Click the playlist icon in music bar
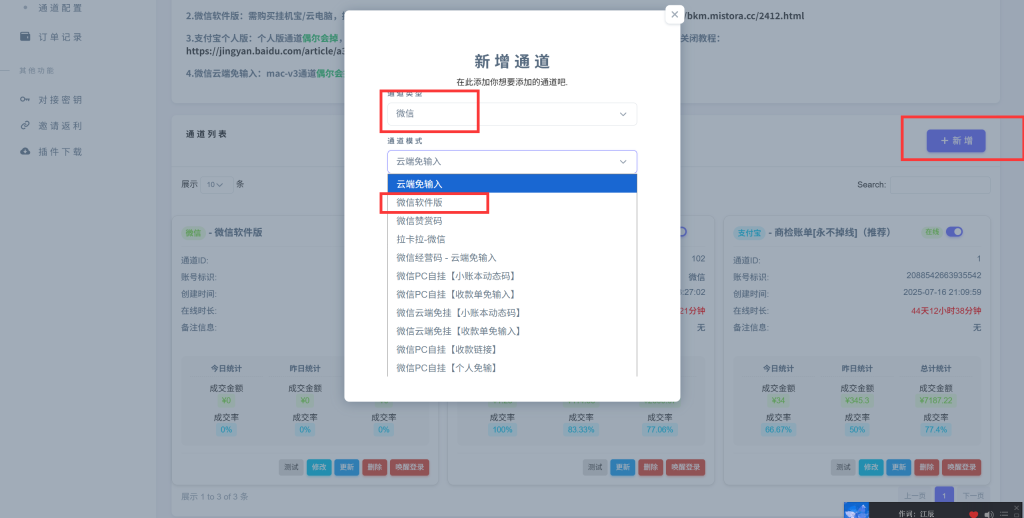The height and width of the screenshot is (518, 1024). click(1004, 514)
